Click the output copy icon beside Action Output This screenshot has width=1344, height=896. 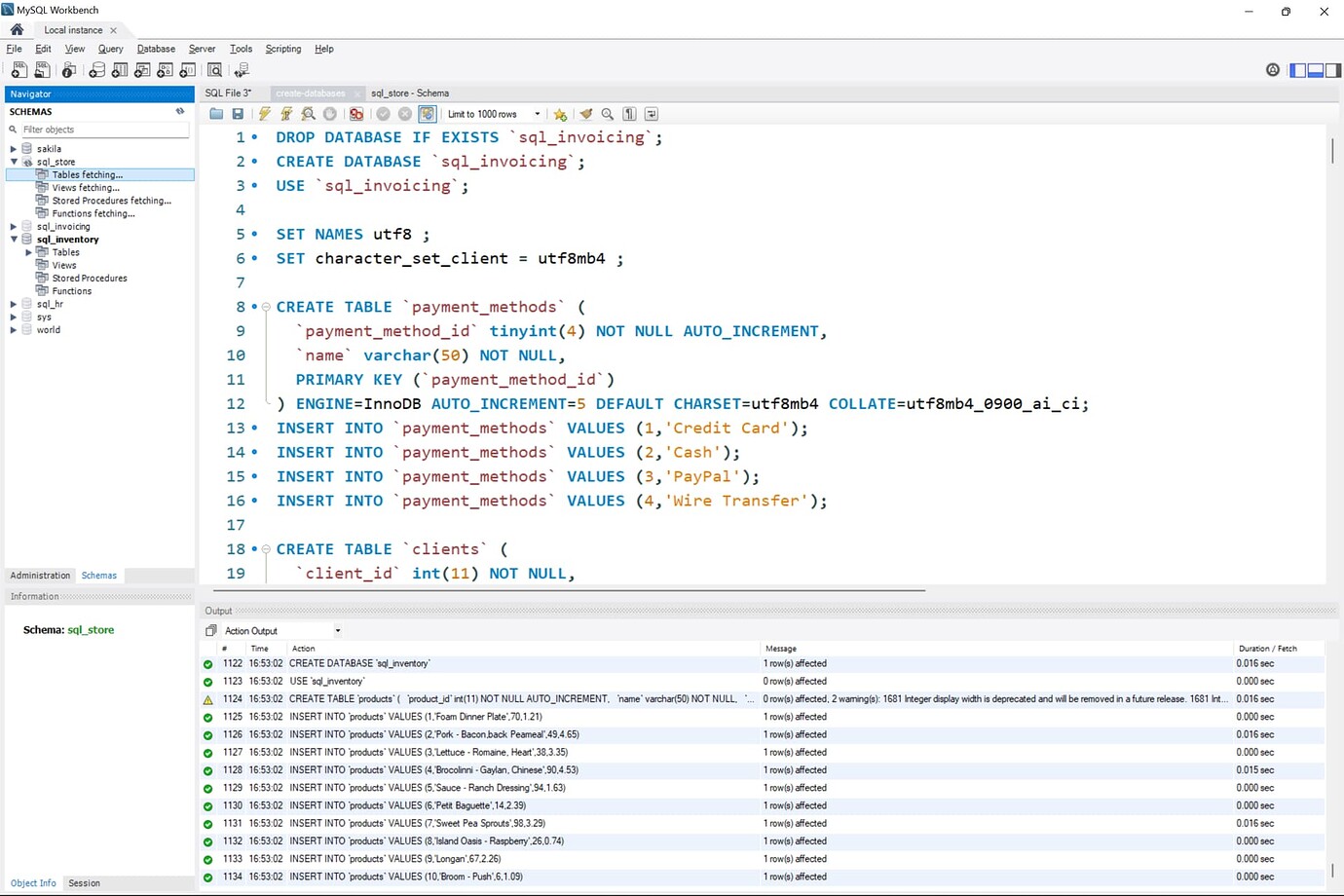pyautogui.click(x=211, y=631)
